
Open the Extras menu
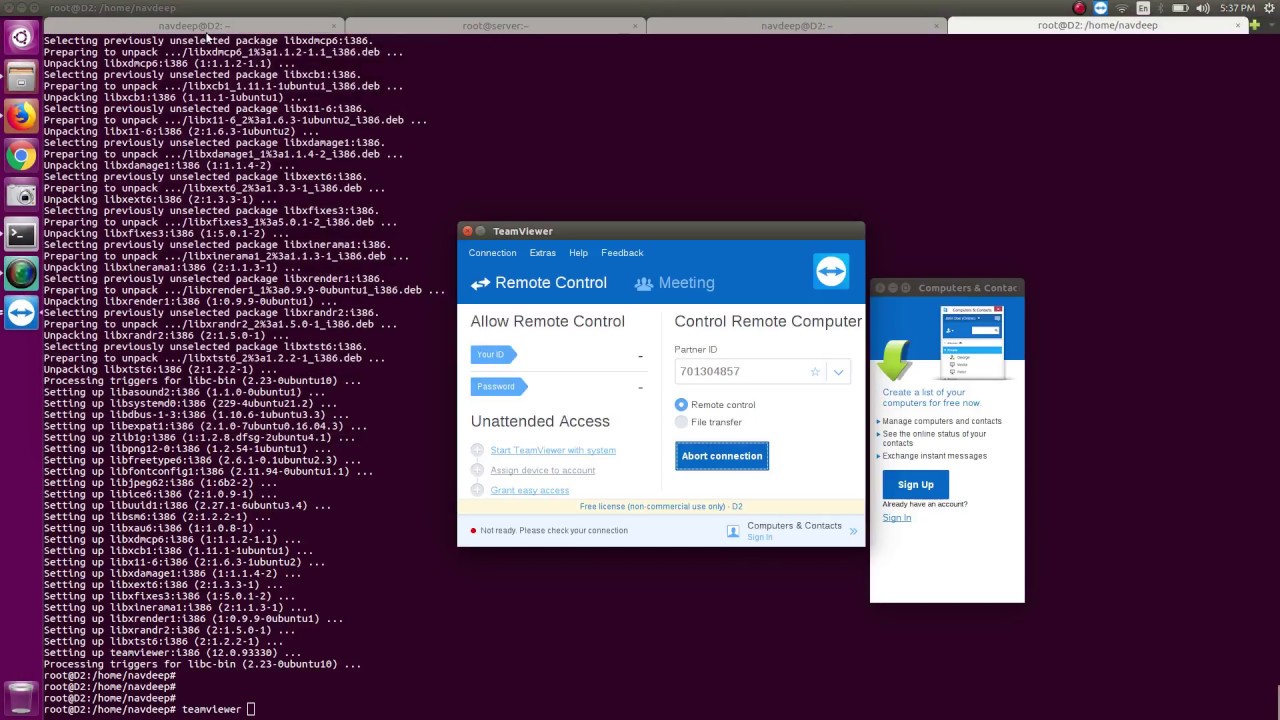[x=542, y=253]
